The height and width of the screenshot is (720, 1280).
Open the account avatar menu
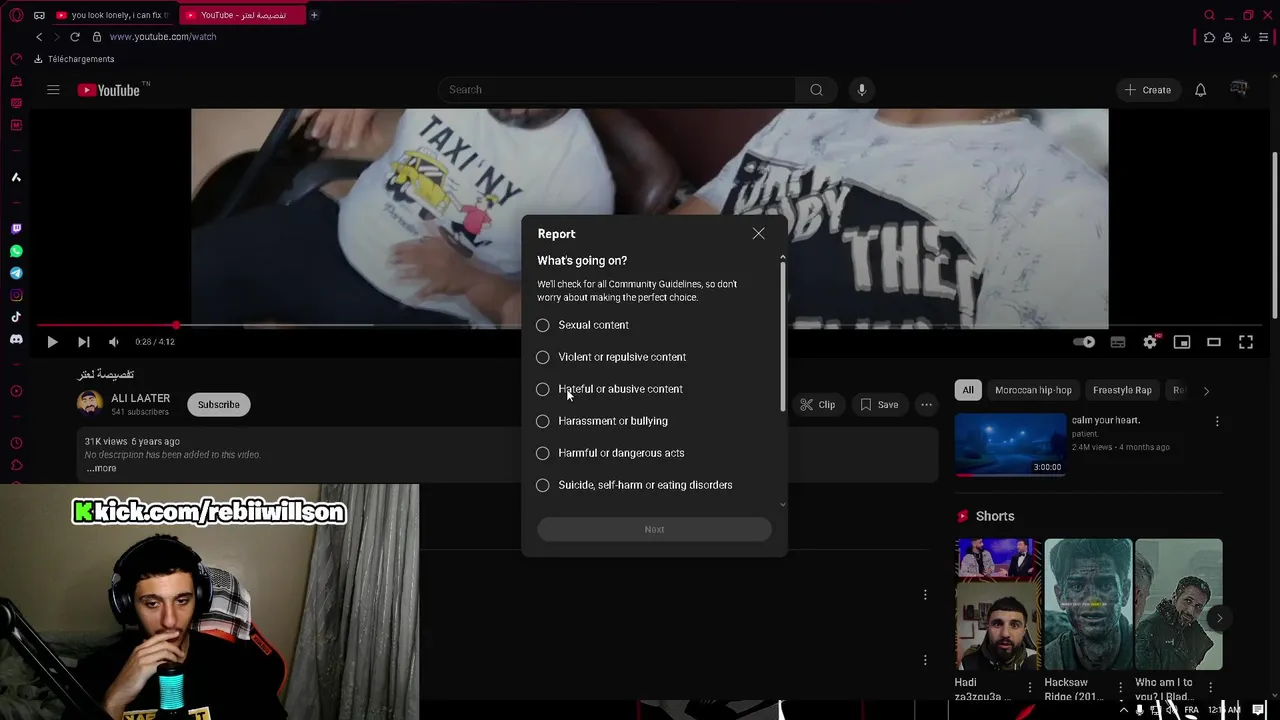tap(1239, 90)
